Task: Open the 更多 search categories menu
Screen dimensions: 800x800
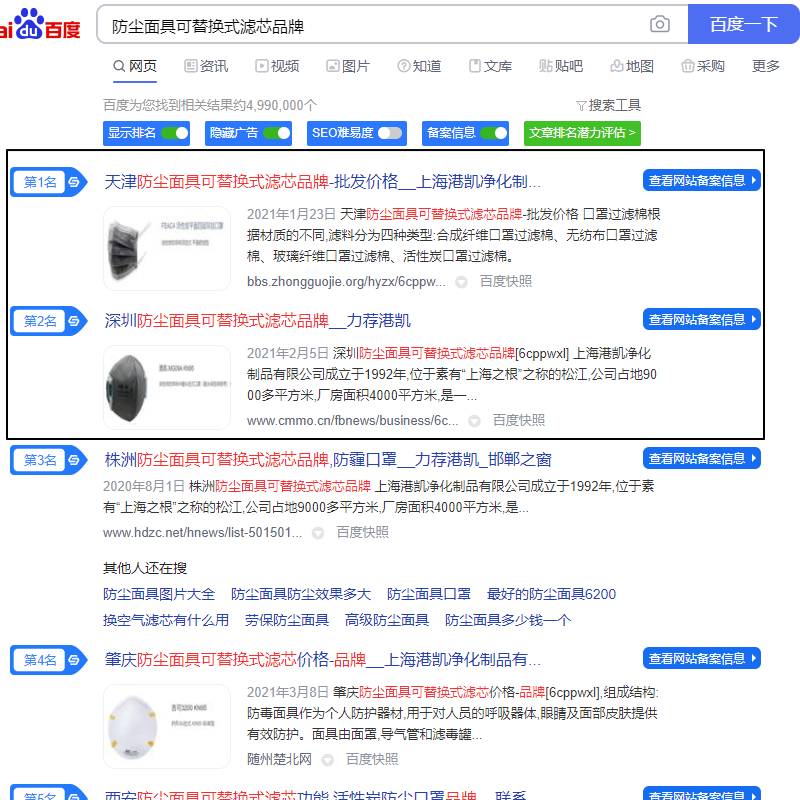Action: 765,66
